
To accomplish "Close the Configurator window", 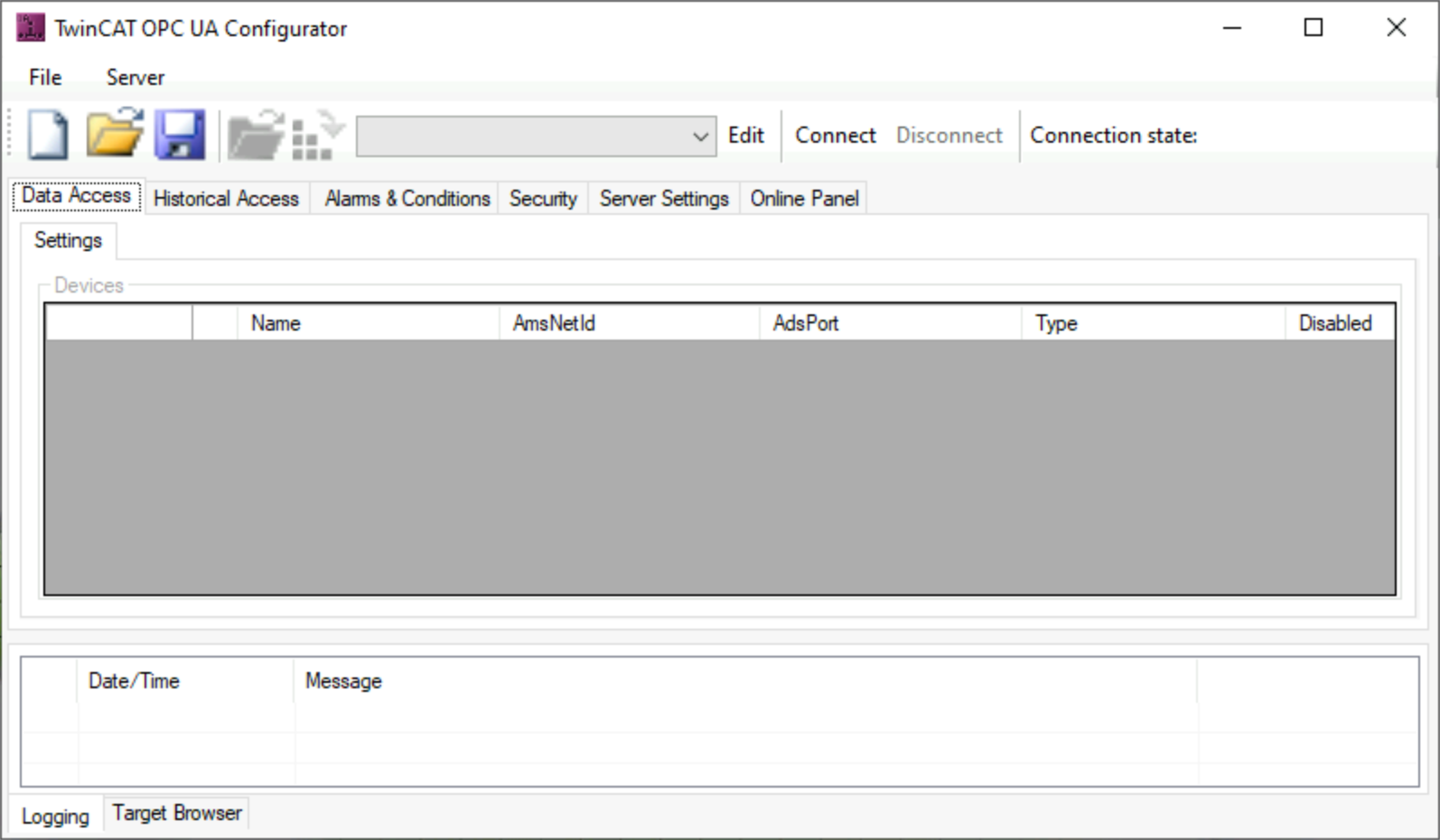I will [x=1396, y=28].
